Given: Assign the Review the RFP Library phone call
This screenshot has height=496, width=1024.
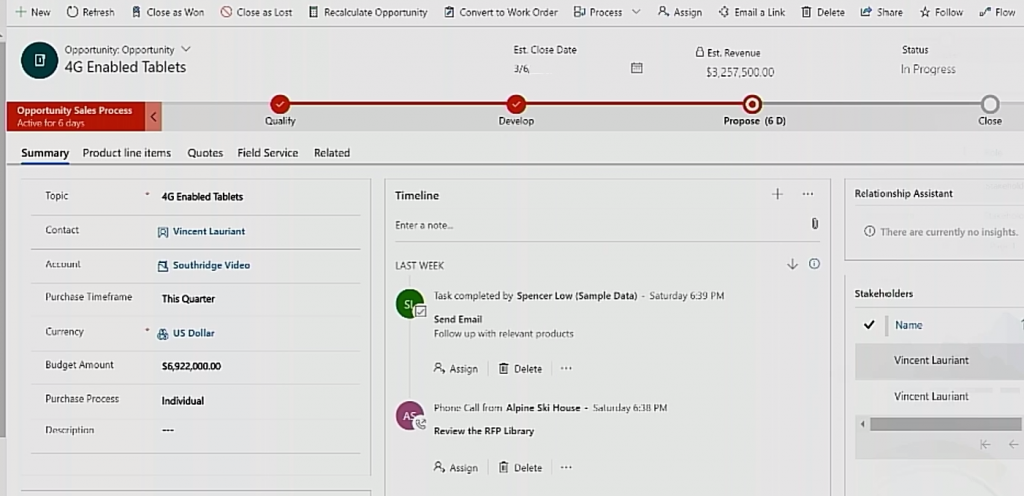Looking at the screenshot, I should pos(456,467).
